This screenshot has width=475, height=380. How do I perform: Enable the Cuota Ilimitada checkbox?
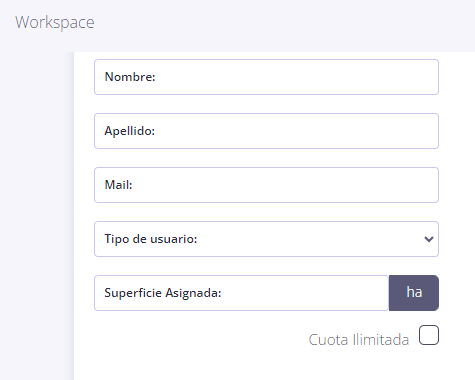429,335
